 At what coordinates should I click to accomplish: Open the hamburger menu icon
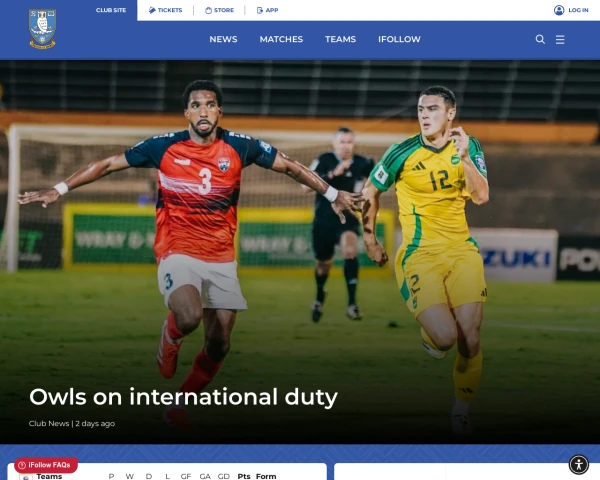tap(560, 39)
